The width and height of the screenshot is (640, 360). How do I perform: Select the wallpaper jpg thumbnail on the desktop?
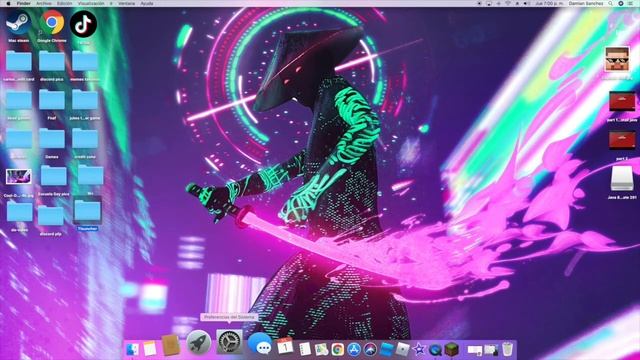click(18, 177)
